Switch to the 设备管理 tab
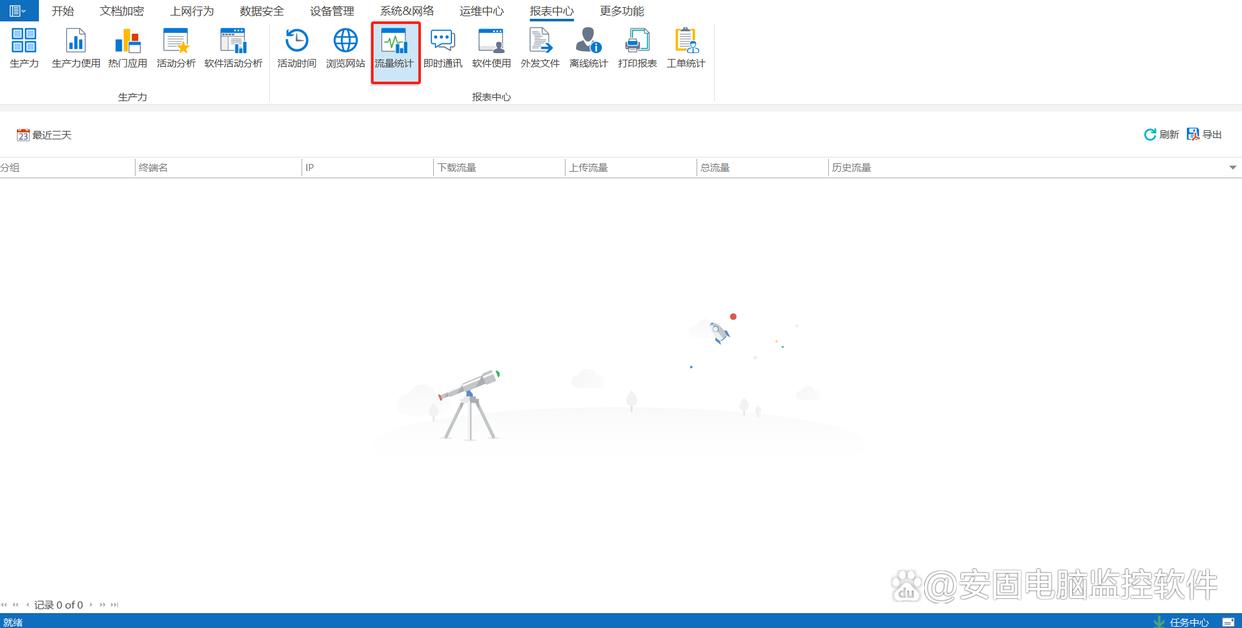 (x=332, y=11)
